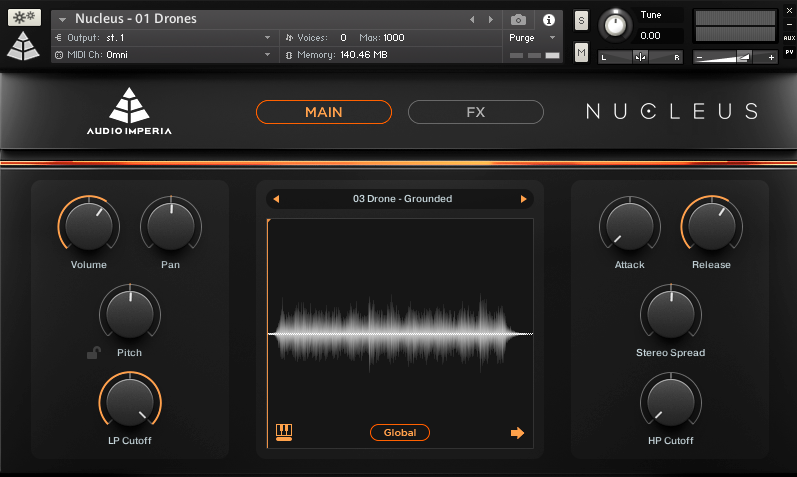Viewport: 797px width, 477px height.
Task: Minimize the instrument view with minus icon
Action: [789, 24]
